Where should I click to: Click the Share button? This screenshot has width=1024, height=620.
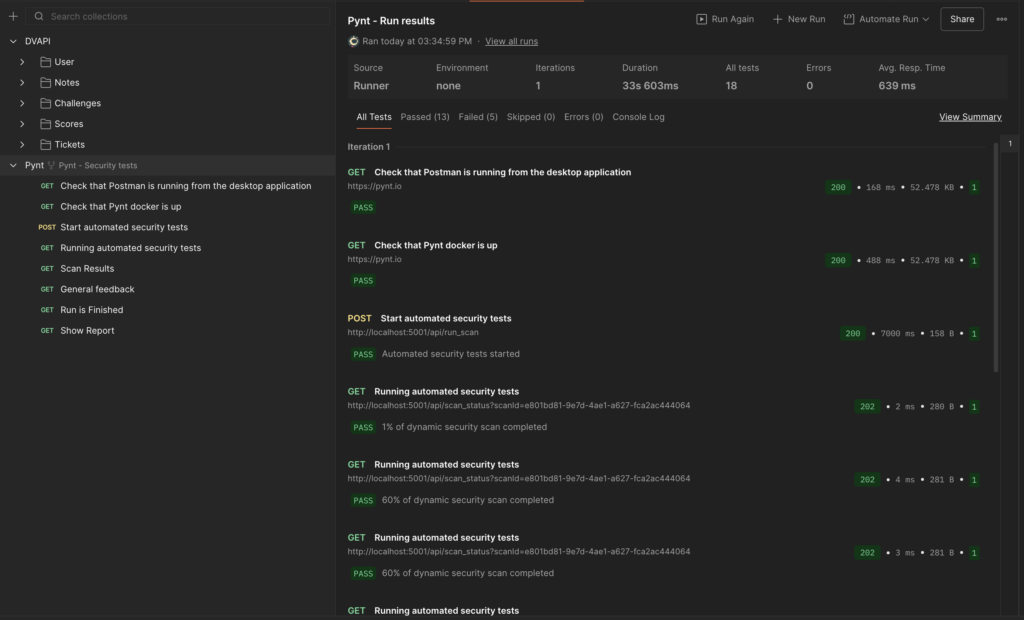pyautogui.click(x=962, y=19)
